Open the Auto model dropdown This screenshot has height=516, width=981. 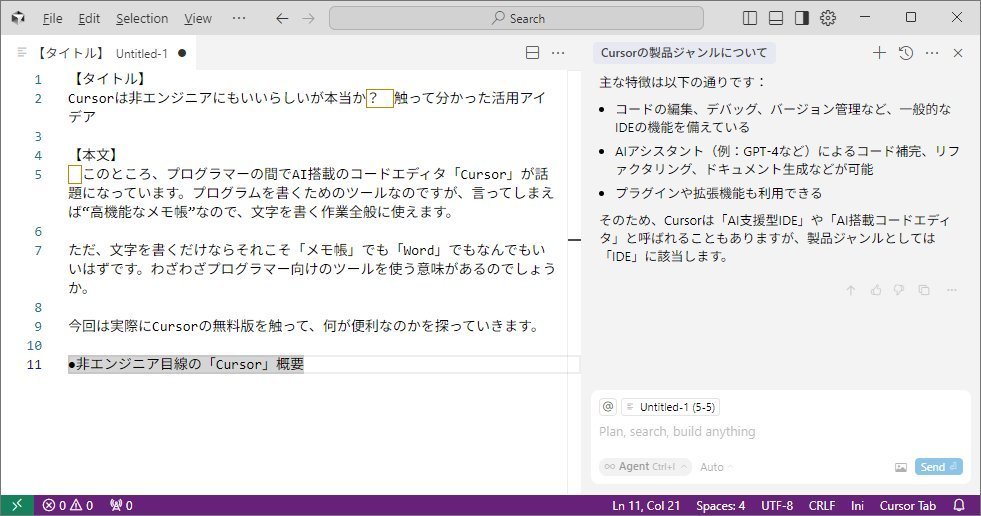point(716,467)
